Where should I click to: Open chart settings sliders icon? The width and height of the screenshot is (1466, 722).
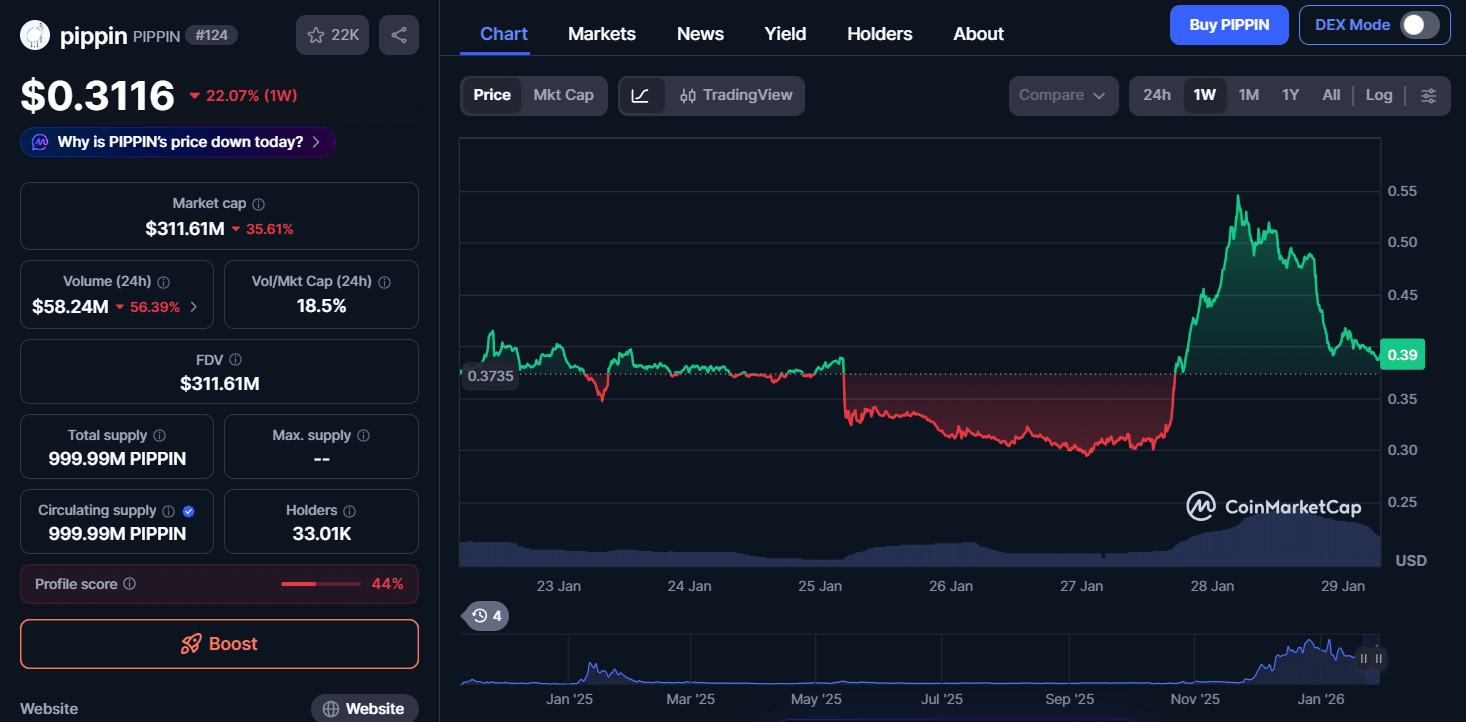click(x=1429, y=95)
